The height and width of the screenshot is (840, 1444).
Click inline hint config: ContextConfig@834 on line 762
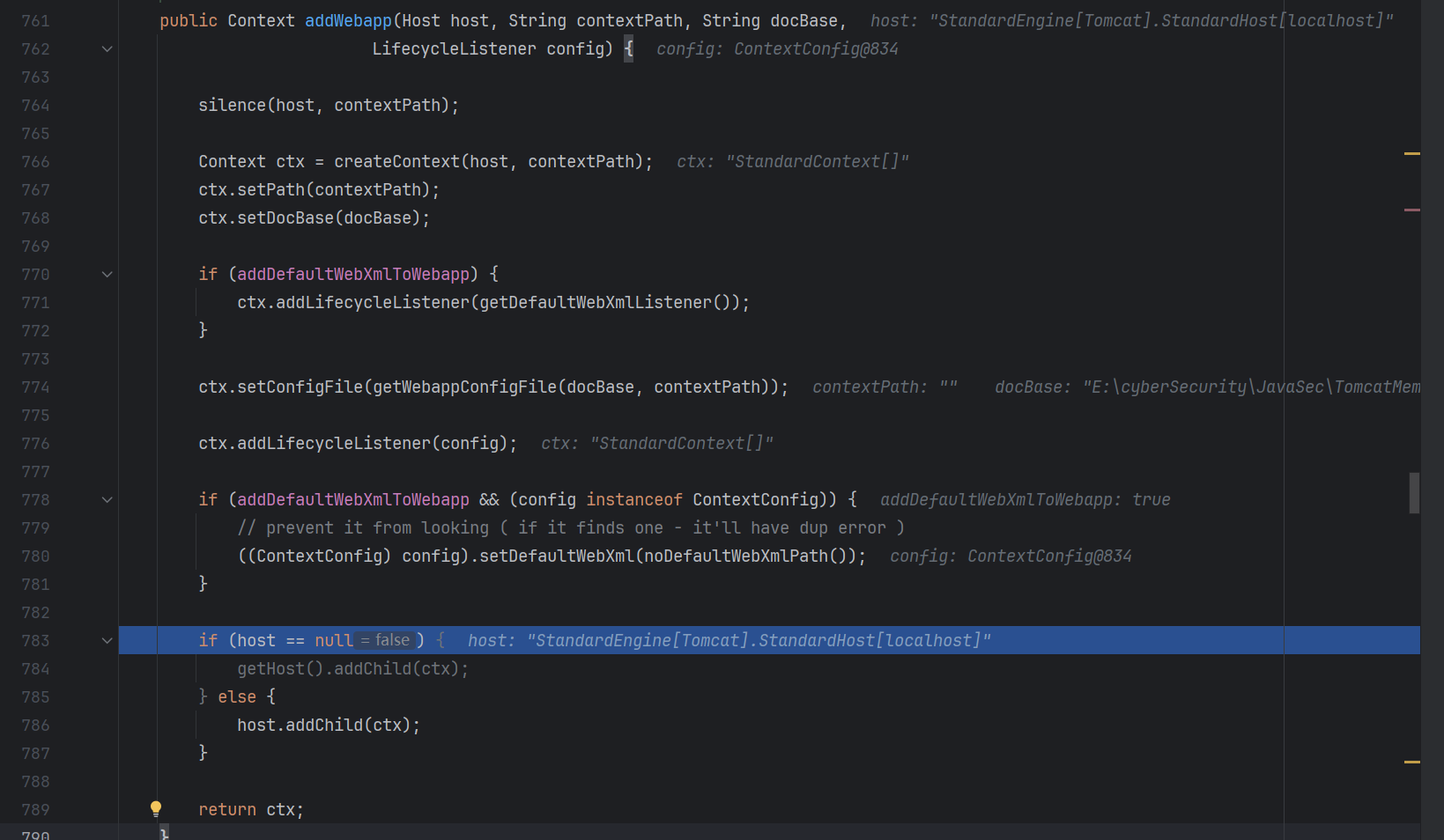(x=777, y=49)
